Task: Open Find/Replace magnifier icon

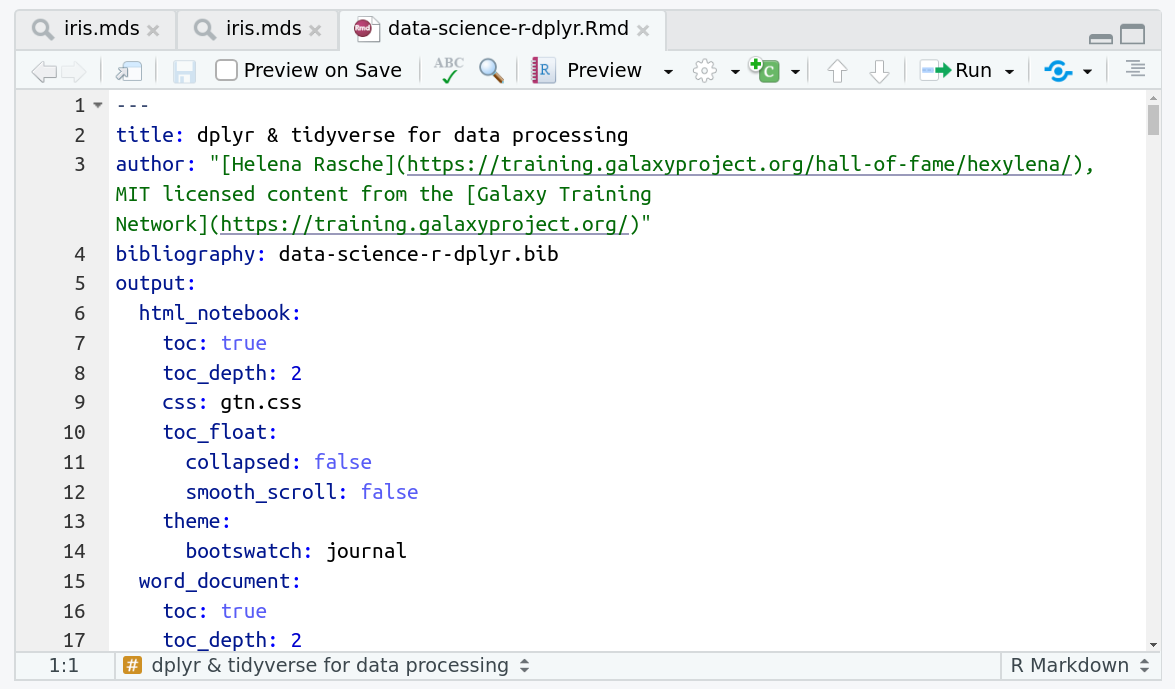Action: click(x=491, y=70)
